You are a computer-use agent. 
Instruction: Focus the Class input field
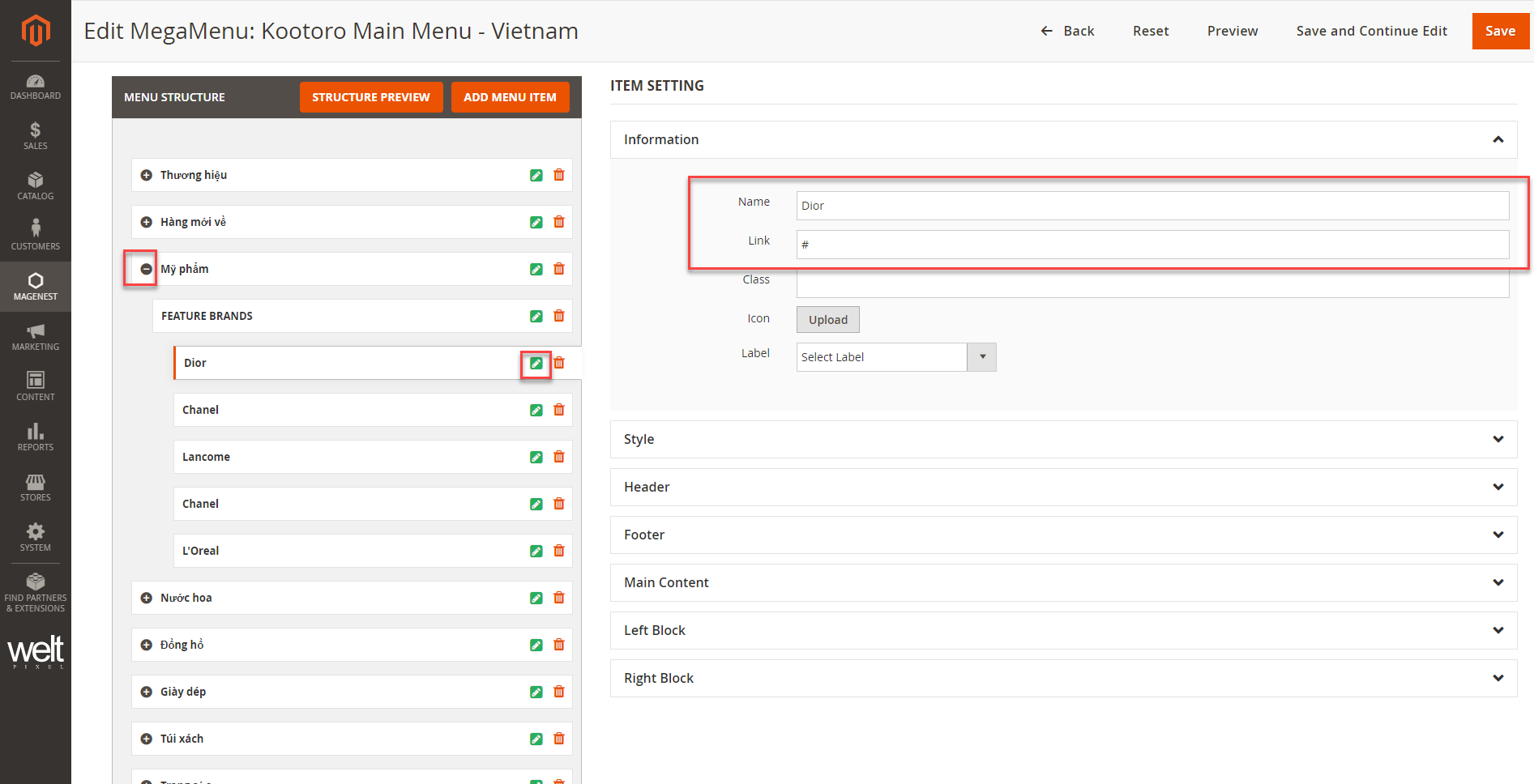click(x=1152, y=283)
